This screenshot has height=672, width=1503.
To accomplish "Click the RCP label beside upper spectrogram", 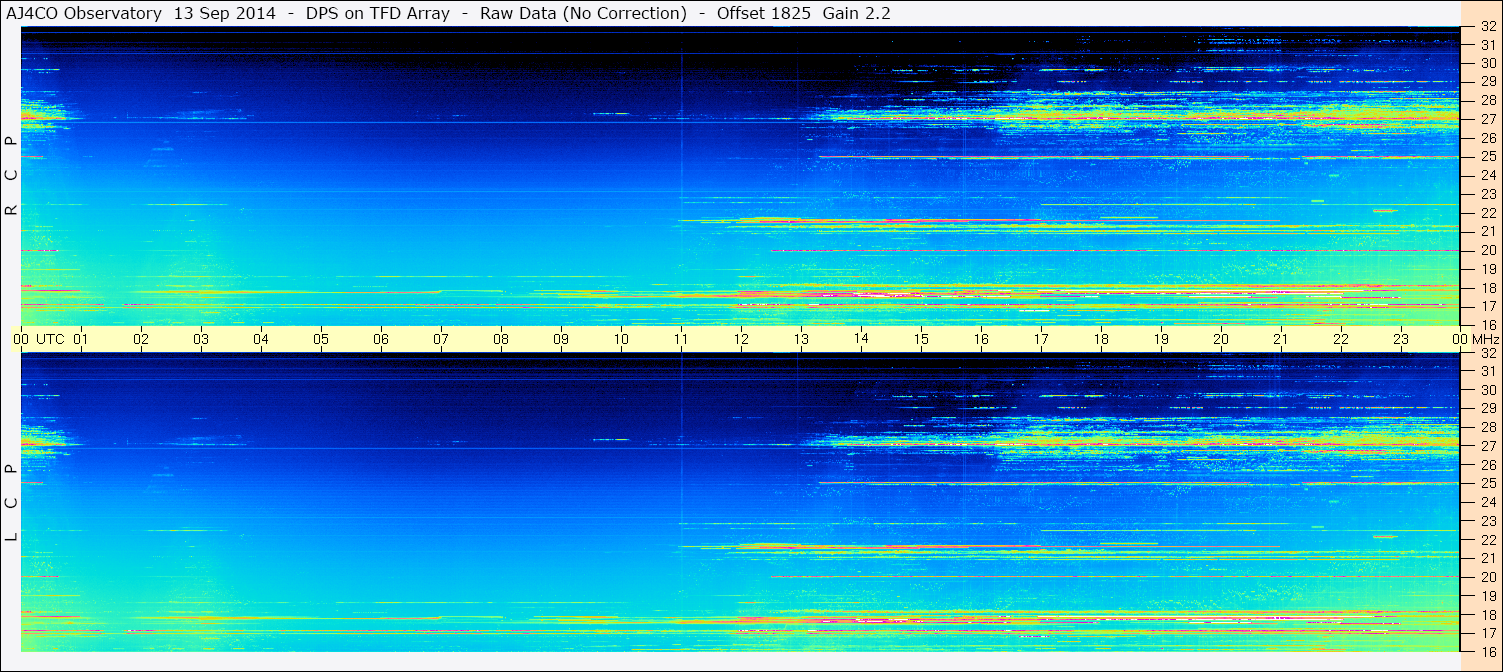I will tap(11, 175).
